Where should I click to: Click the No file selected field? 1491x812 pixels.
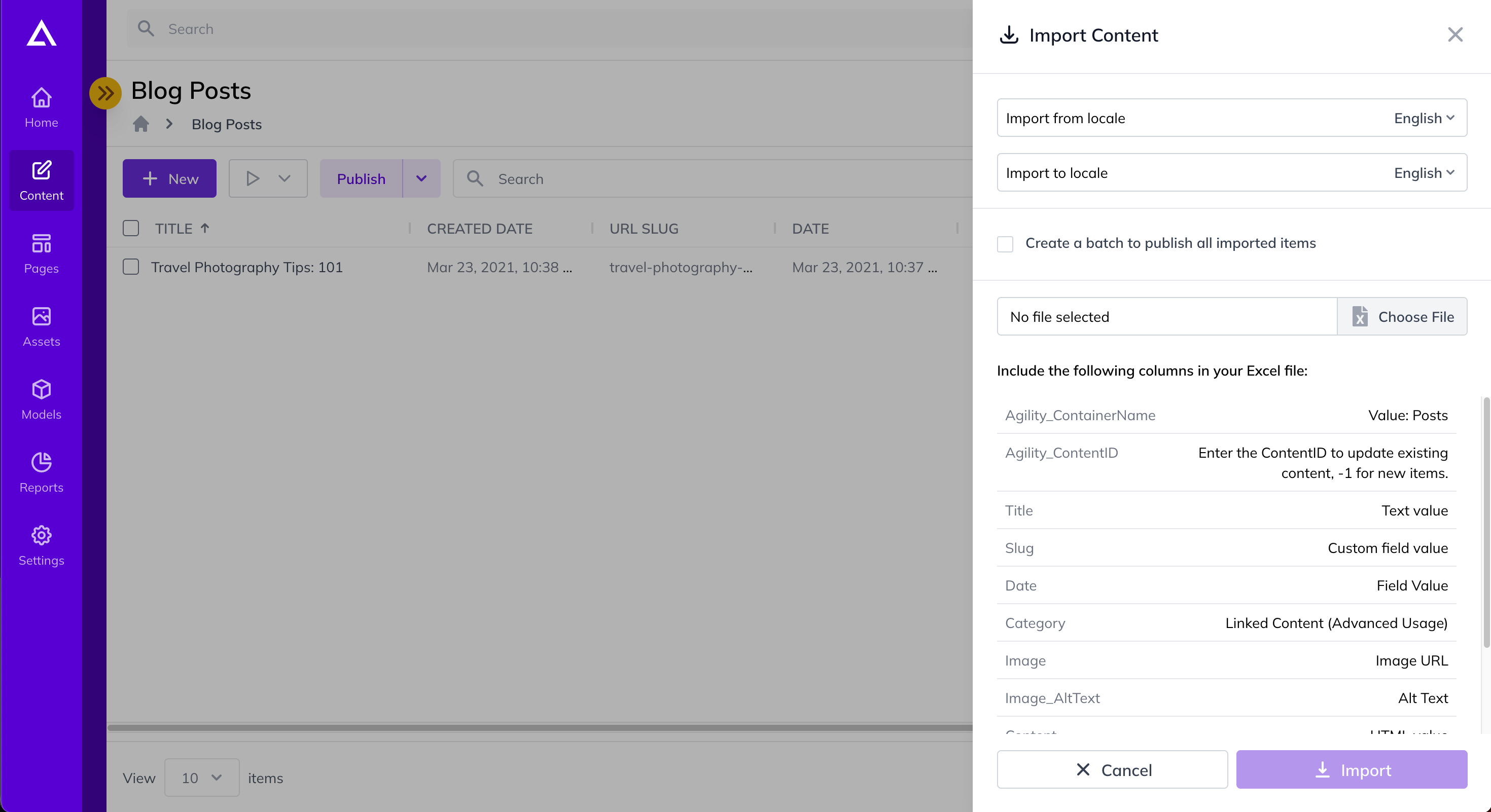coord(1167,317)
